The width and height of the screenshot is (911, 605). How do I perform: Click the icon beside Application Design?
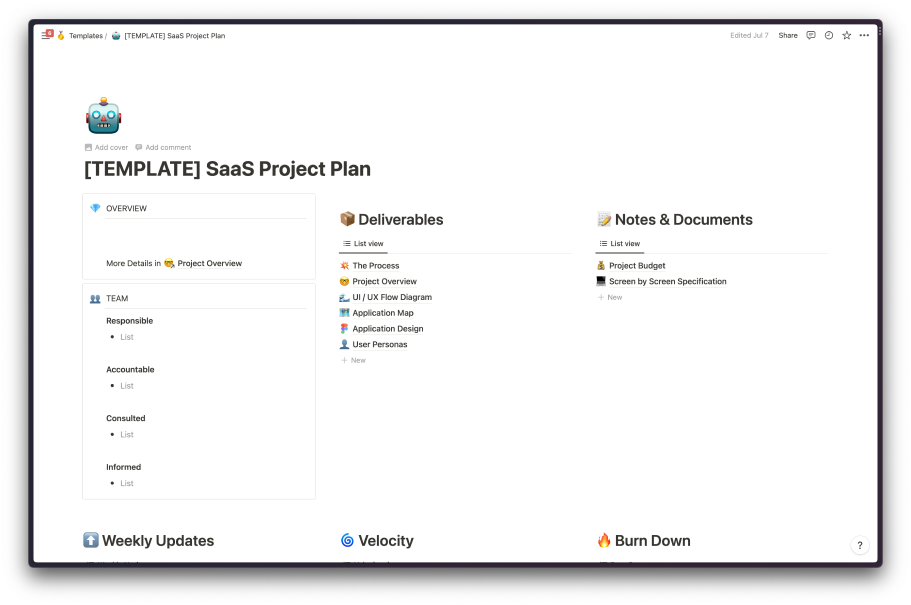click(345, 328)
